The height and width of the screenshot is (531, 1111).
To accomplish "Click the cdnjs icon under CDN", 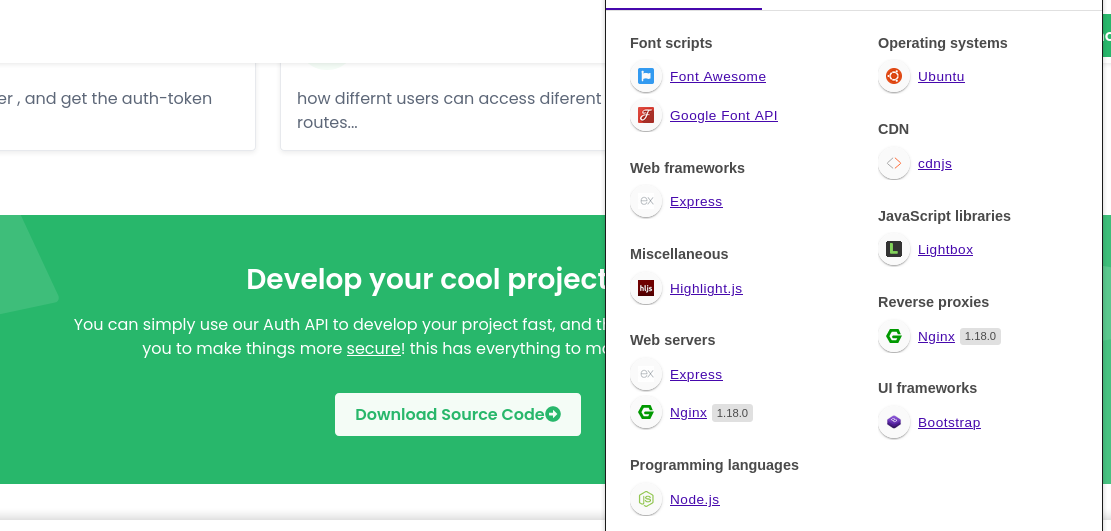I will (x=894, y=164).
